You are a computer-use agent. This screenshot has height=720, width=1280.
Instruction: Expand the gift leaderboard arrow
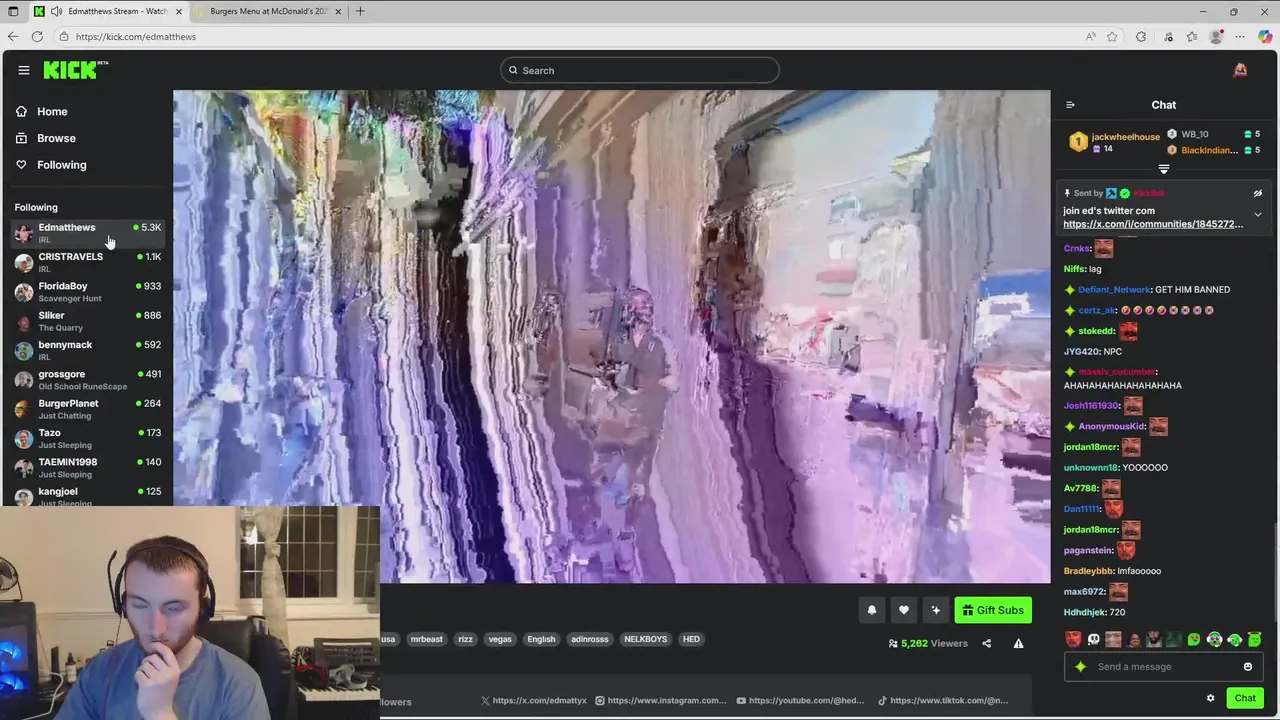tap(1163, 169)
